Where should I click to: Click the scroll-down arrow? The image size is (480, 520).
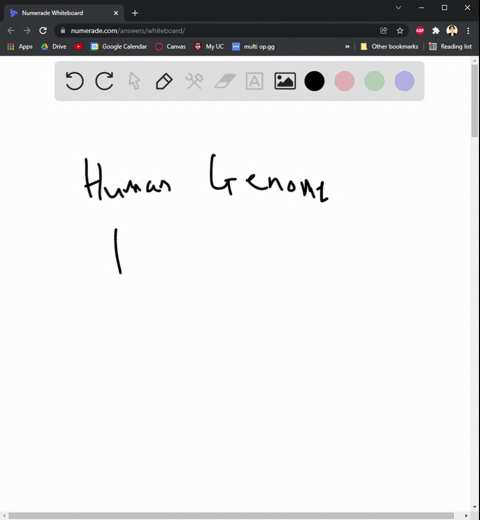pyautogui.click(x=475, y=507)
